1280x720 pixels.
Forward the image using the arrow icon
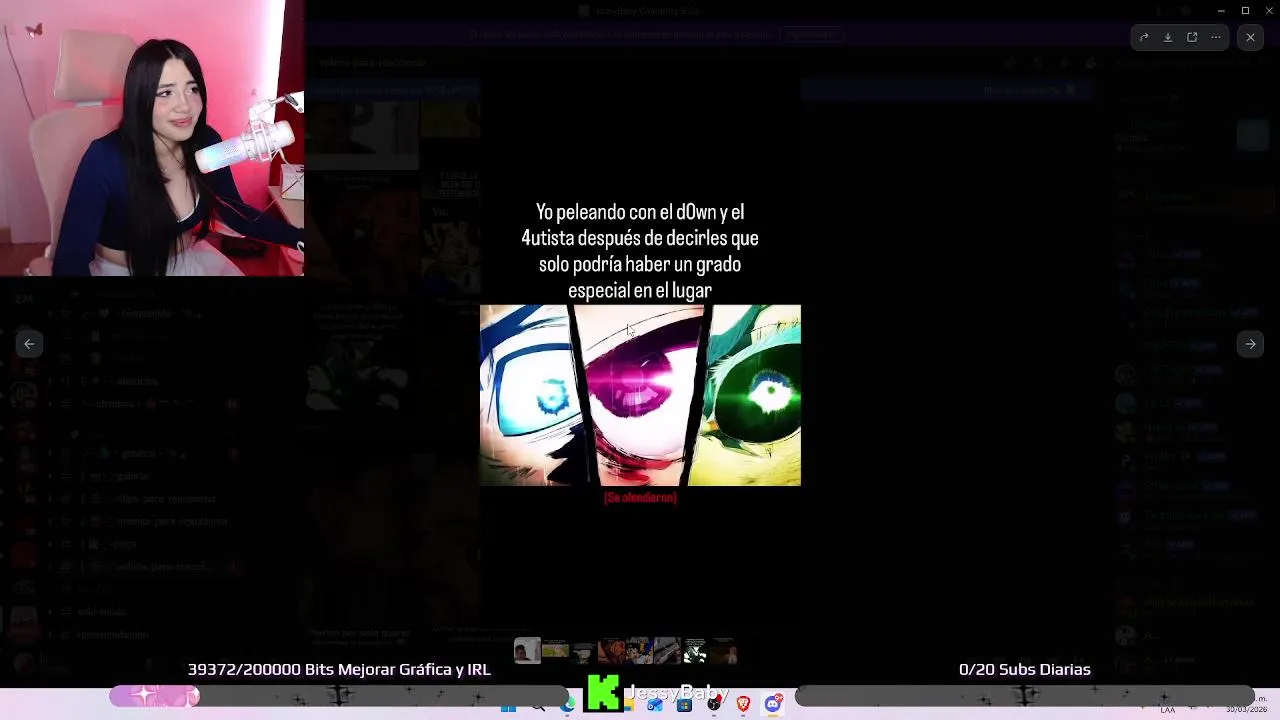[1143, 37]
